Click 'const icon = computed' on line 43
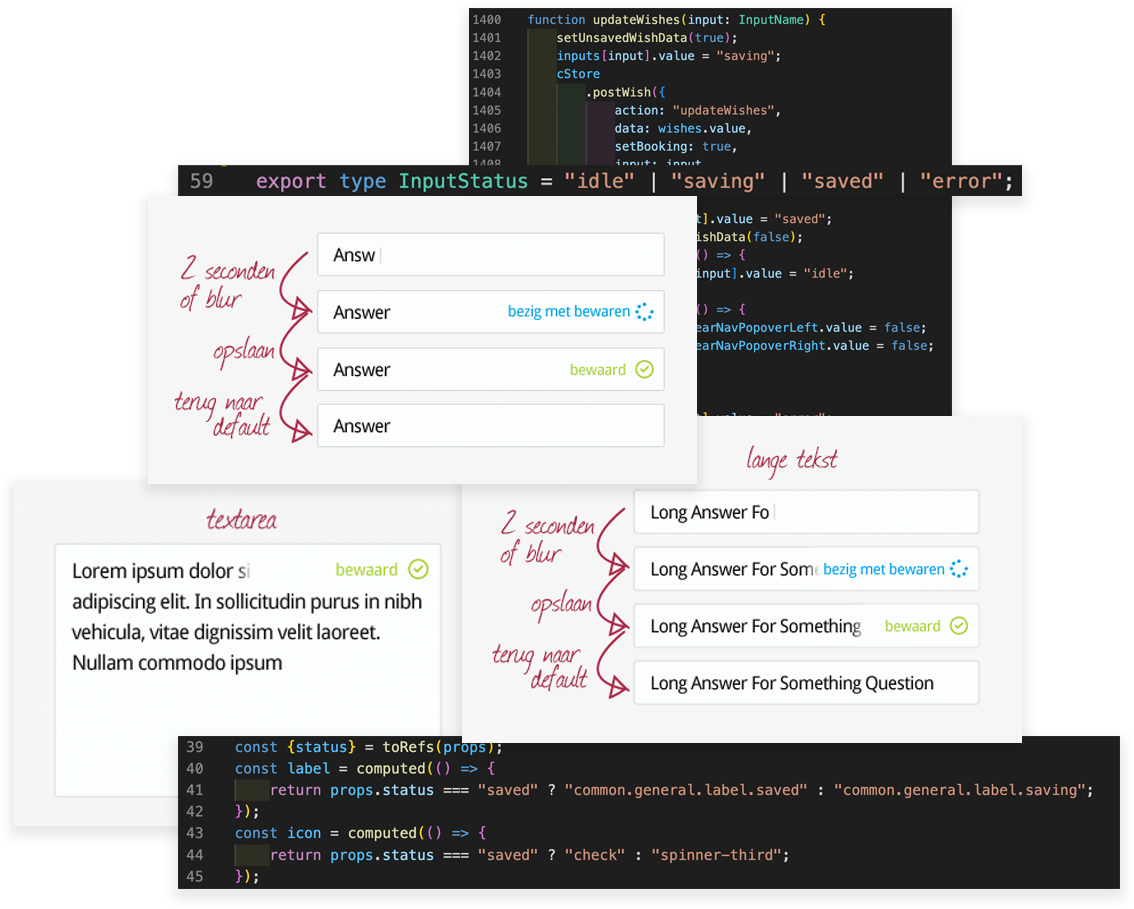The image size is (1134, 909). (325, 833)
